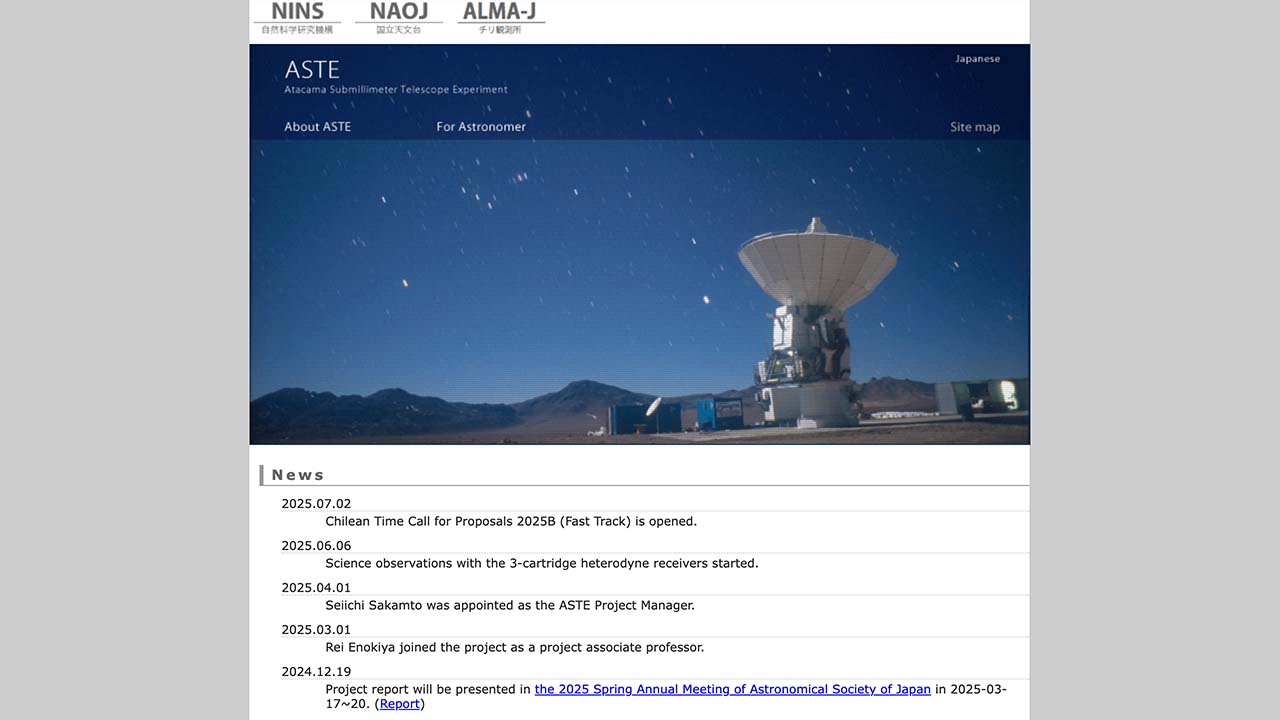Screen dimensions: 1280x720
Task: Open the 2025 Spring Annual Meeting link
Action: click(732, 689)
